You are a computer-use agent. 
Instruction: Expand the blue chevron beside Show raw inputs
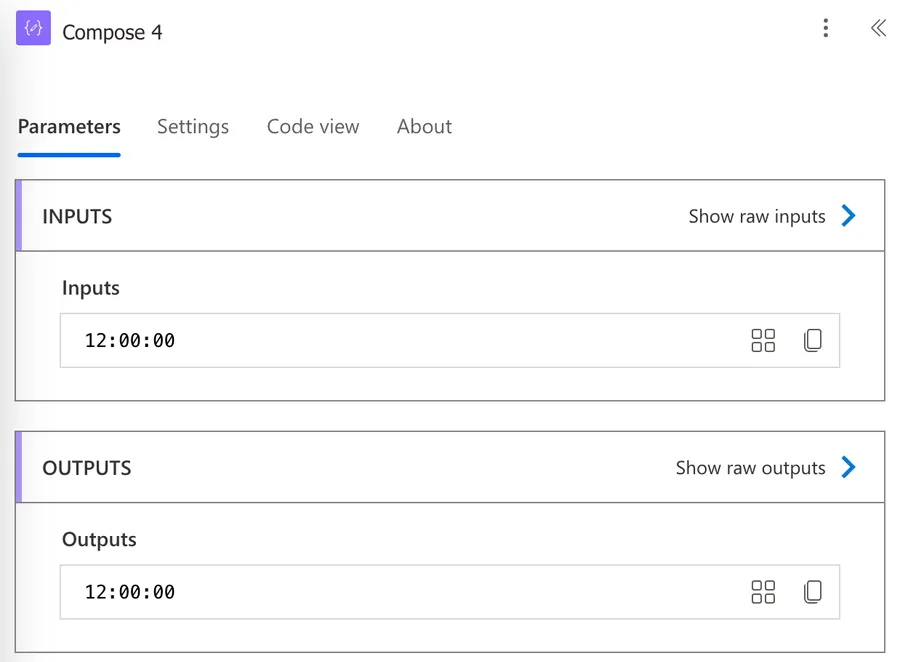point(849,216)
